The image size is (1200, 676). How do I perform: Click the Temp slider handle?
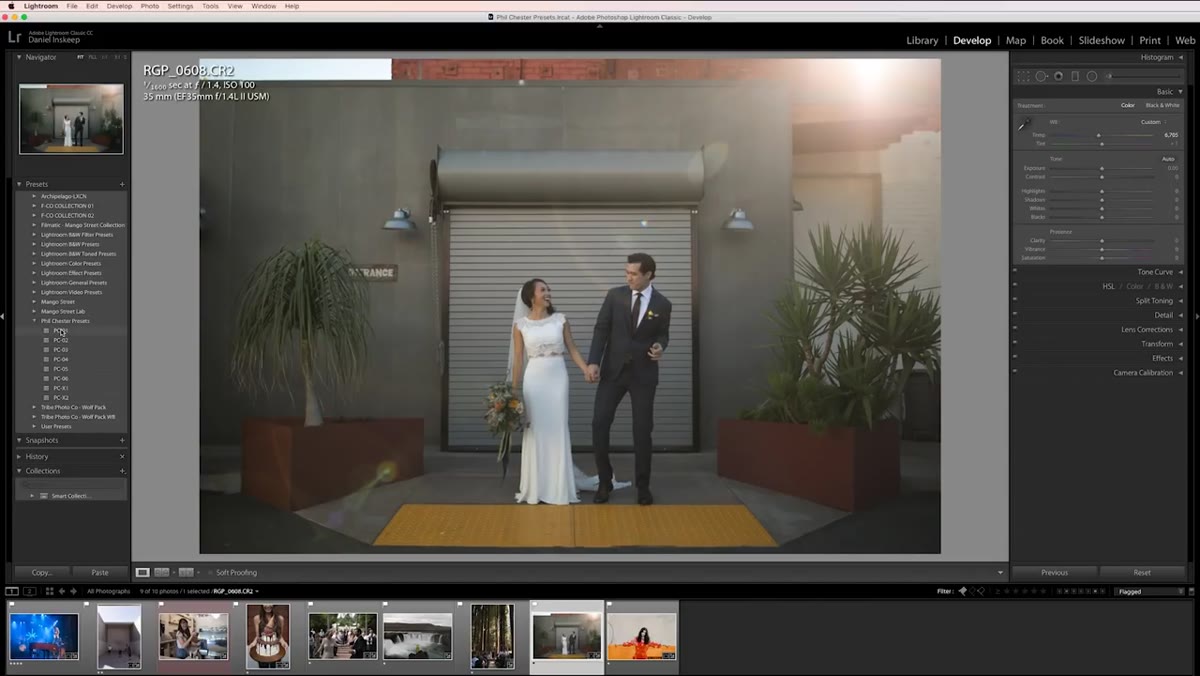(x=1098, y=135)
